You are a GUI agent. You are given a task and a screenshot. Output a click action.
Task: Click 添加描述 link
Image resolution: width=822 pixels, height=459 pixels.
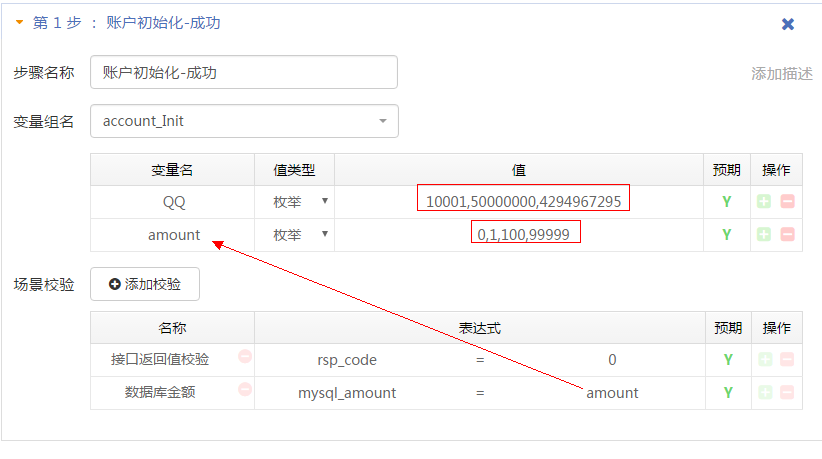click(x=782, y=74)
